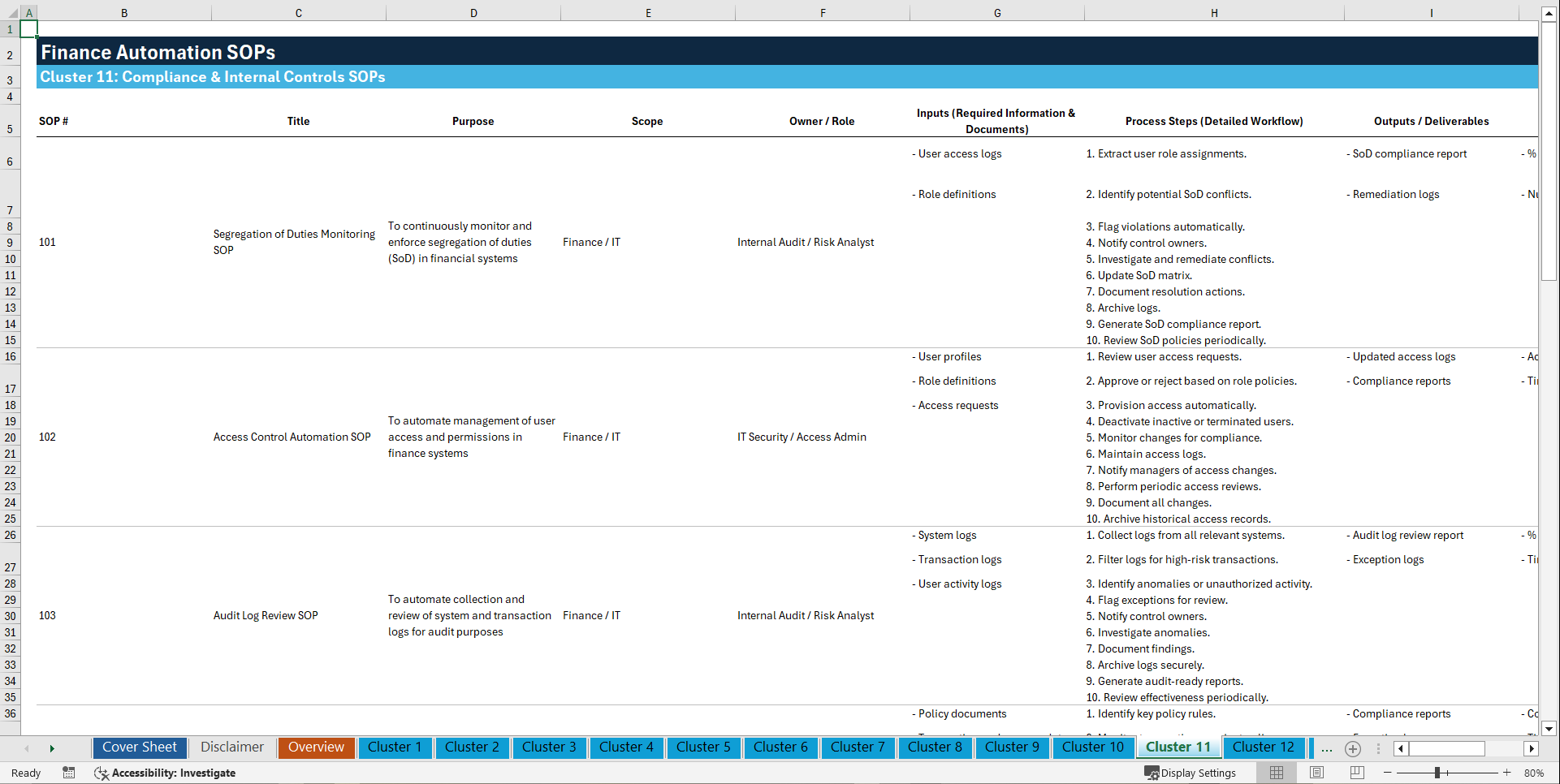Zoom in with the plus icon
1560x784 pixels.
click(x=1508, y=773)
